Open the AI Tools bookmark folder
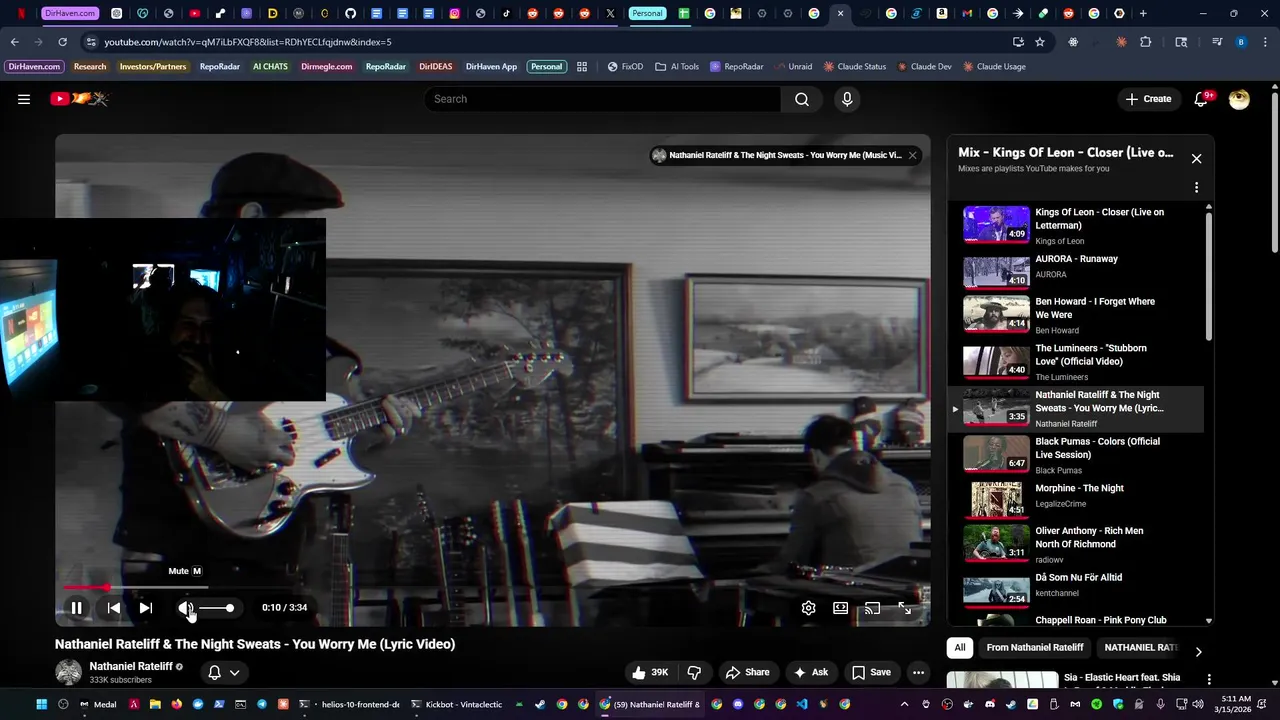Image resolution: width=1280 pixels, height=720 pixels. [x=677, y=67]
